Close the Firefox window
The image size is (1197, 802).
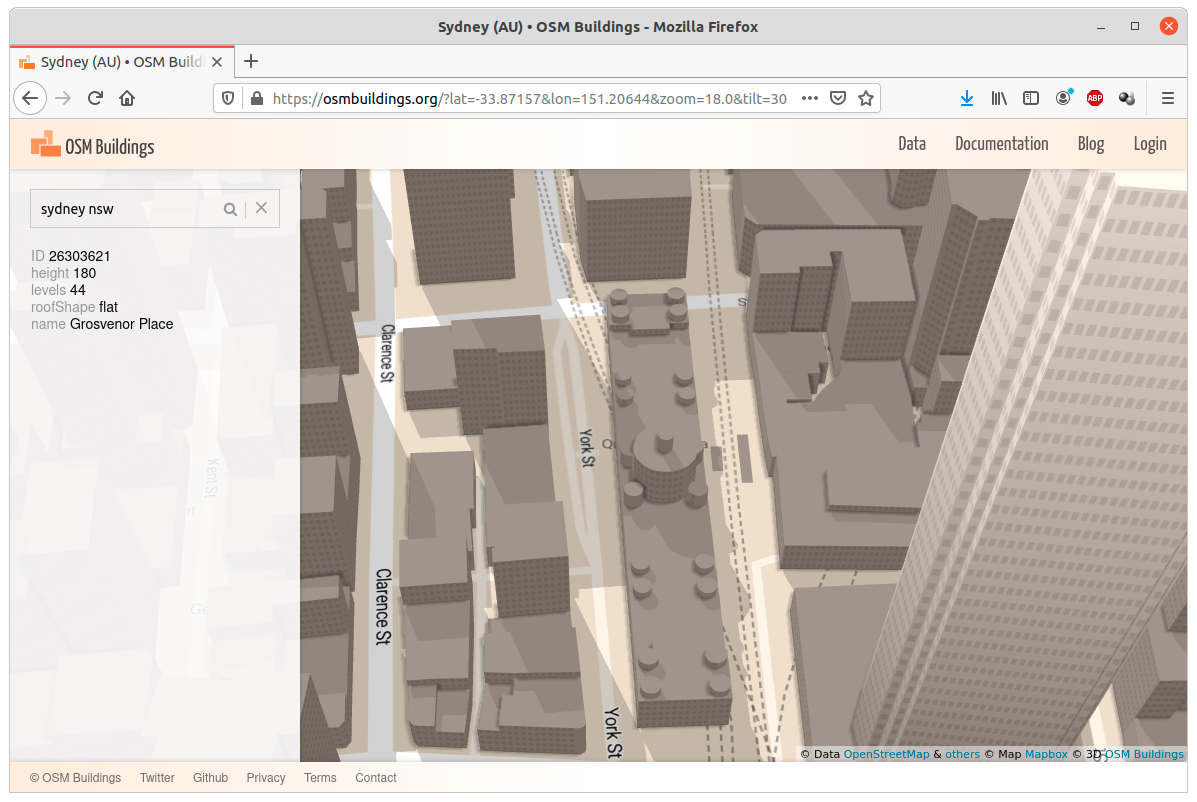[1169, 27]
